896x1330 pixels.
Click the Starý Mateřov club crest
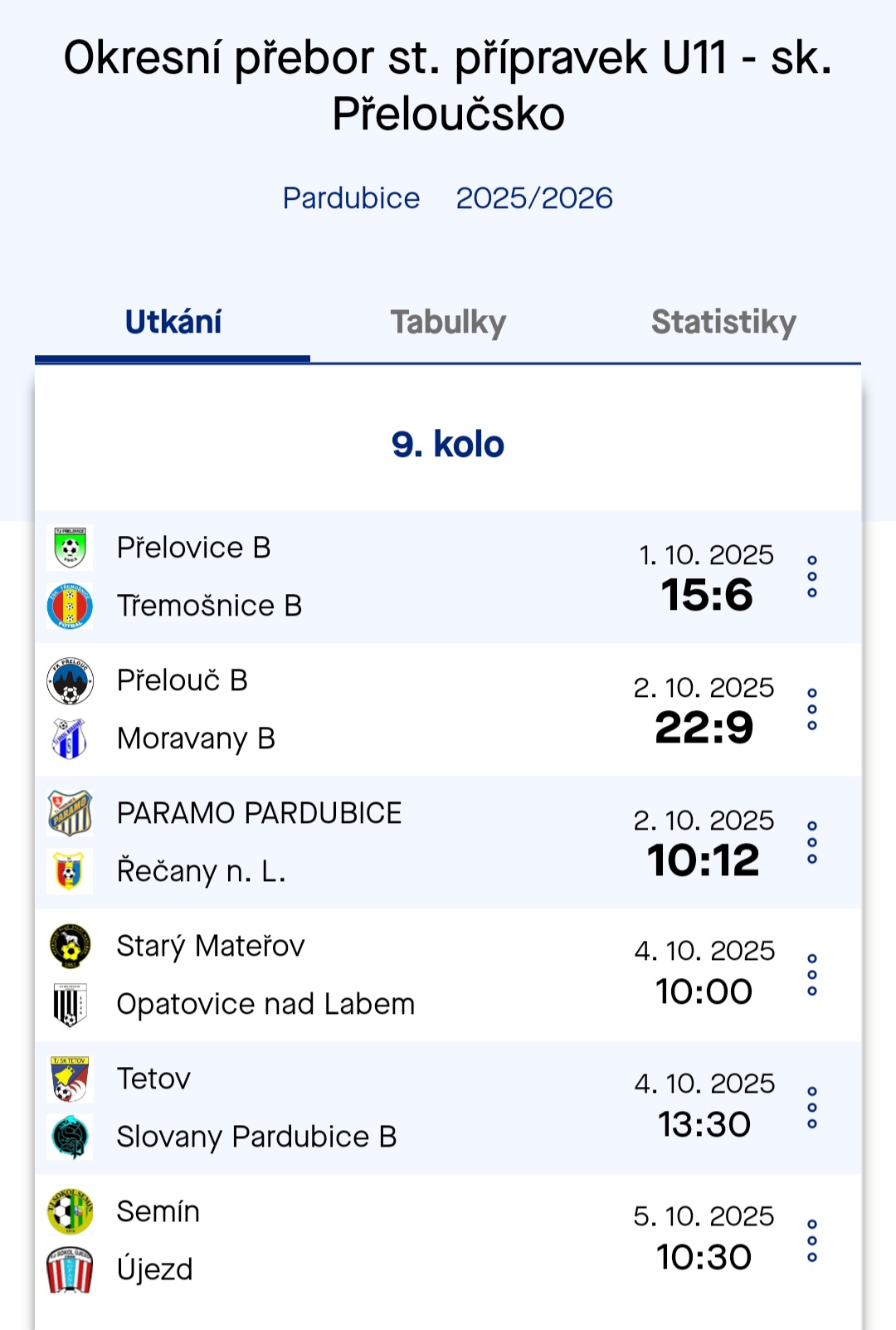click(70, 946)
